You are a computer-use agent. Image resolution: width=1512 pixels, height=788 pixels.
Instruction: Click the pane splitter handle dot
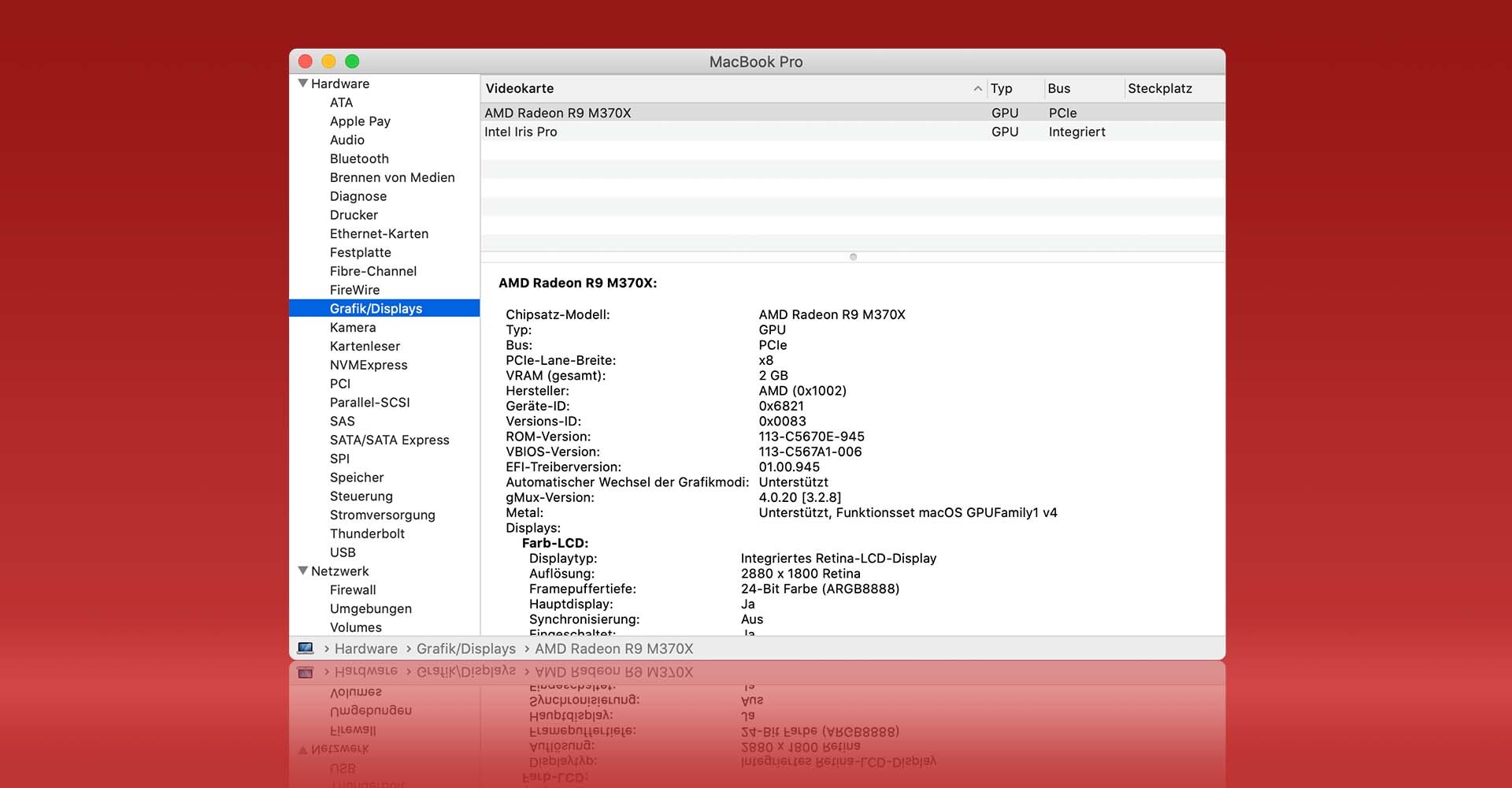853,257
